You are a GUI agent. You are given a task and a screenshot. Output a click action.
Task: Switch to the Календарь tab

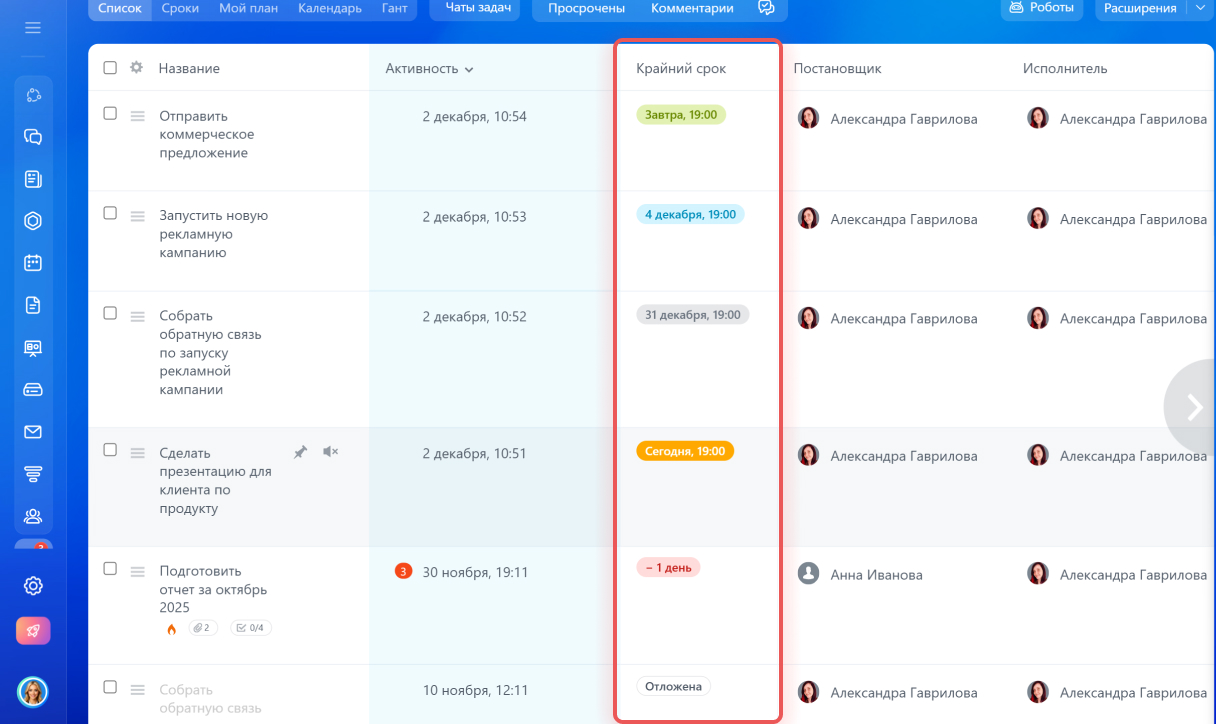coord(329,8)
